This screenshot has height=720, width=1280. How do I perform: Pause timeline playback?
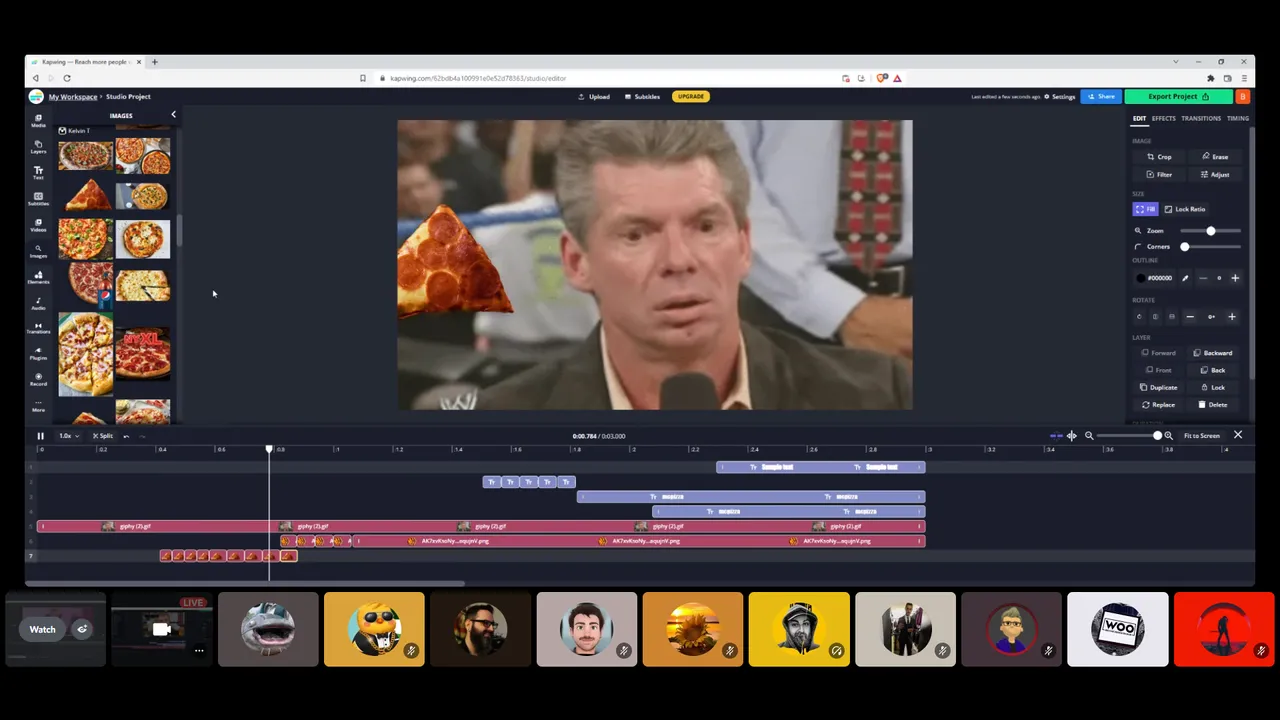pyautogui.click(x=40, y=436)
